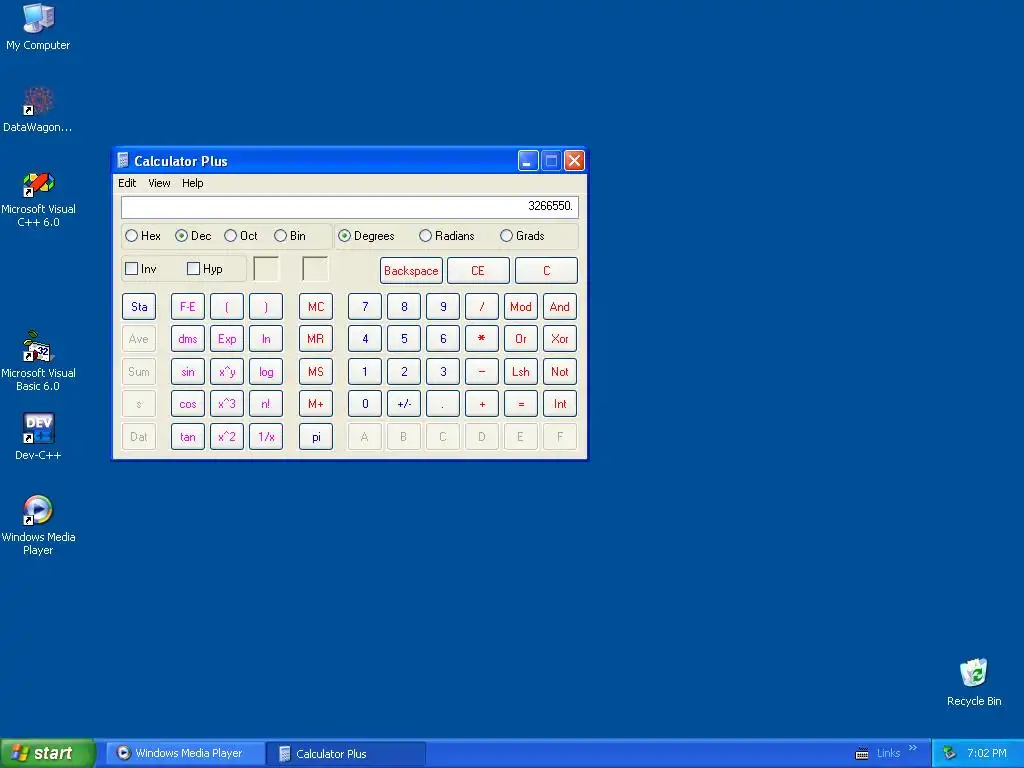Click the red C clear button
Viewport: 1024px width, 768px height.
coord(547,270)
